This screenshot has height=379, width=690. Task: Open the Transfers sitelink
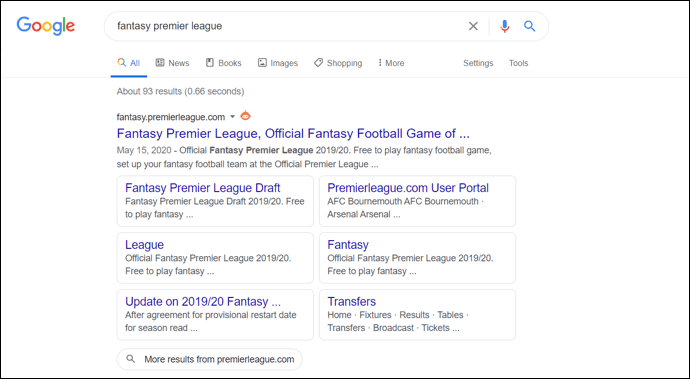pyautogui.click(x=352, y=302)
